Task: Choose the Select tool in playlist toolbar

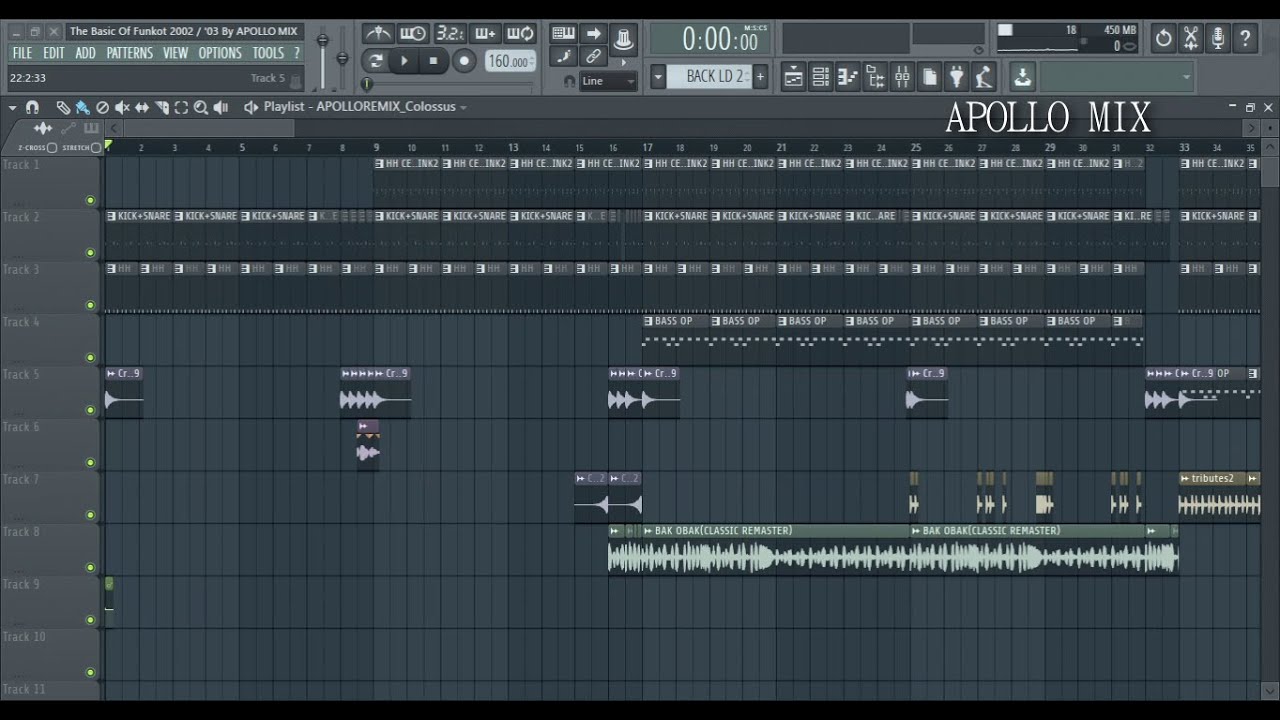Action: coord(181,107)
